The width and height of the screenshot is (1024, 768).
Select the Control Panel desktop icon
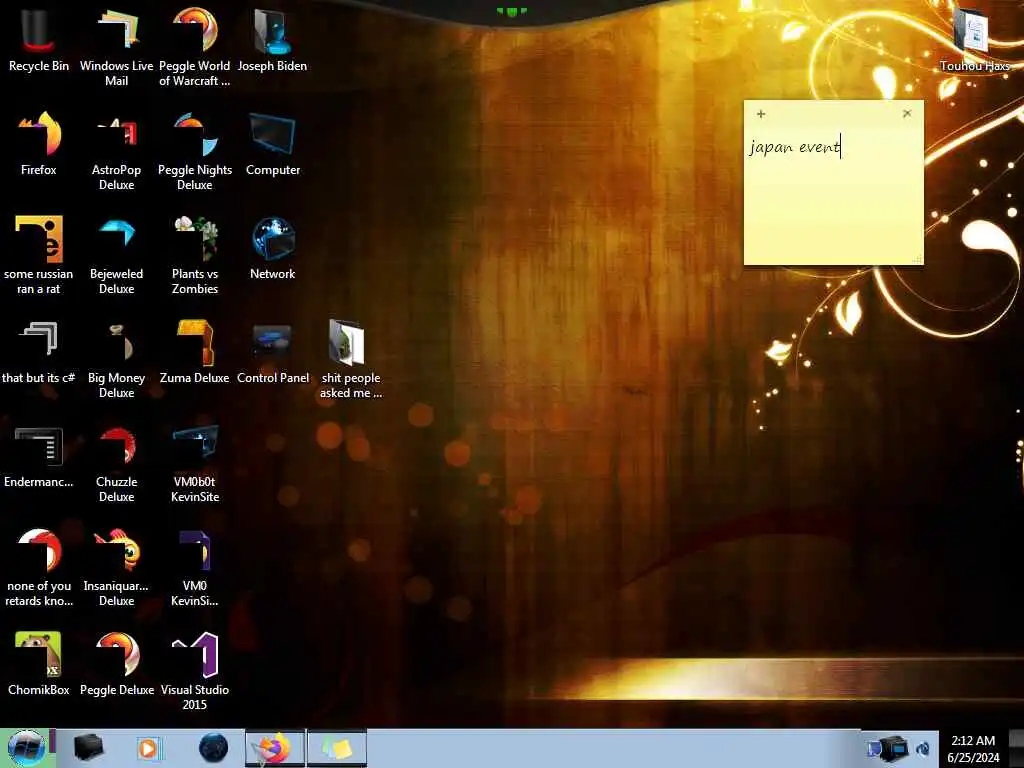(x=272, y=353)
